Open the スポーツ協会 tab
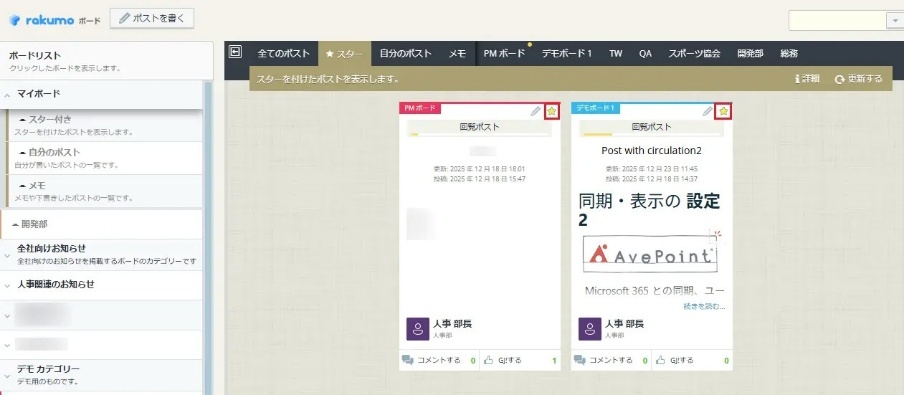The image size is (904, 395). [694, 53]
